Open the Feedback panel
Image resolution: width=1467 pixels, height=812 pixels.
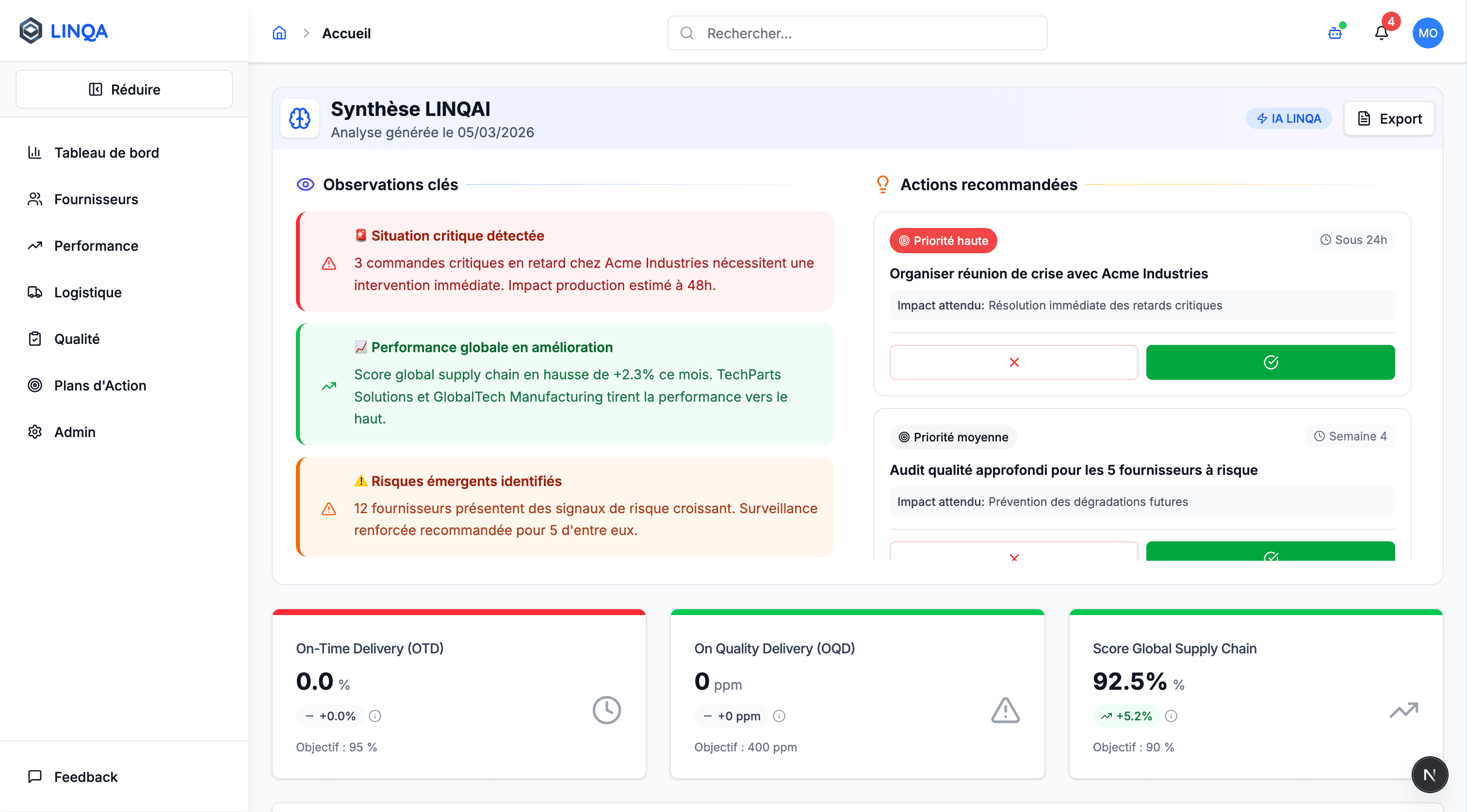coord(84,777)
